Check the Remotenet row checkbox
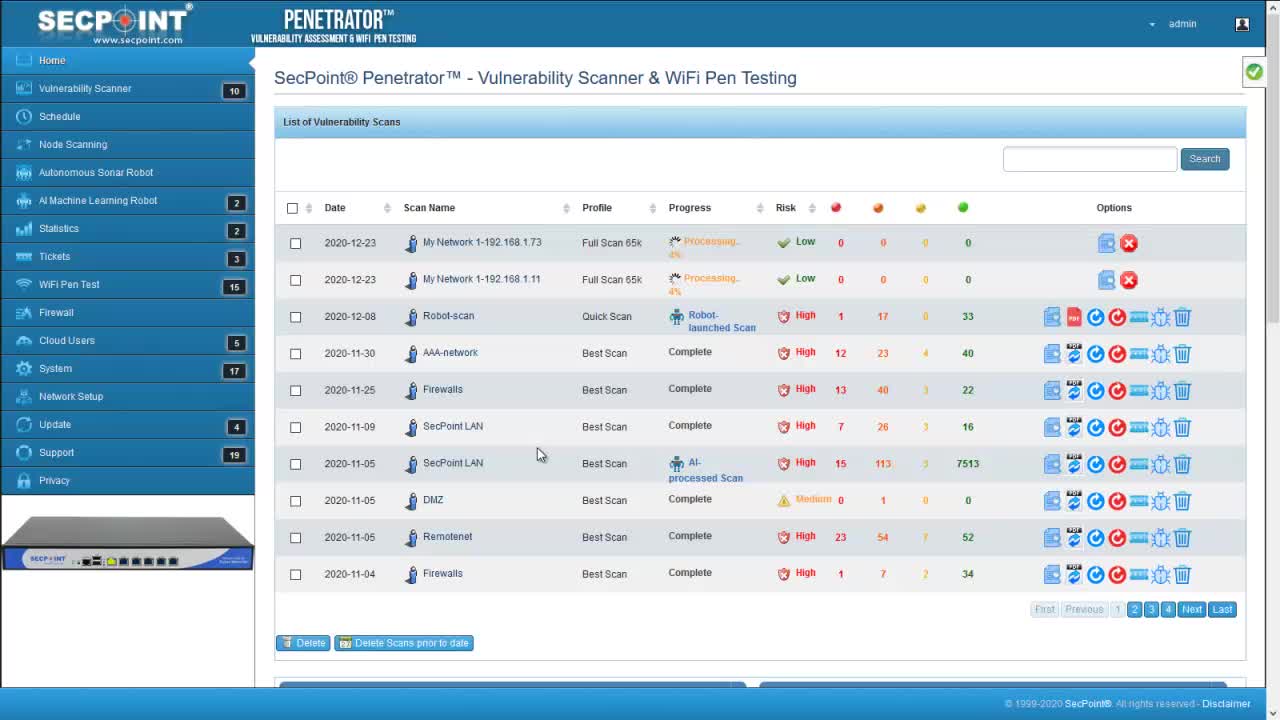The image size is (1280, 720). [295, 538]
